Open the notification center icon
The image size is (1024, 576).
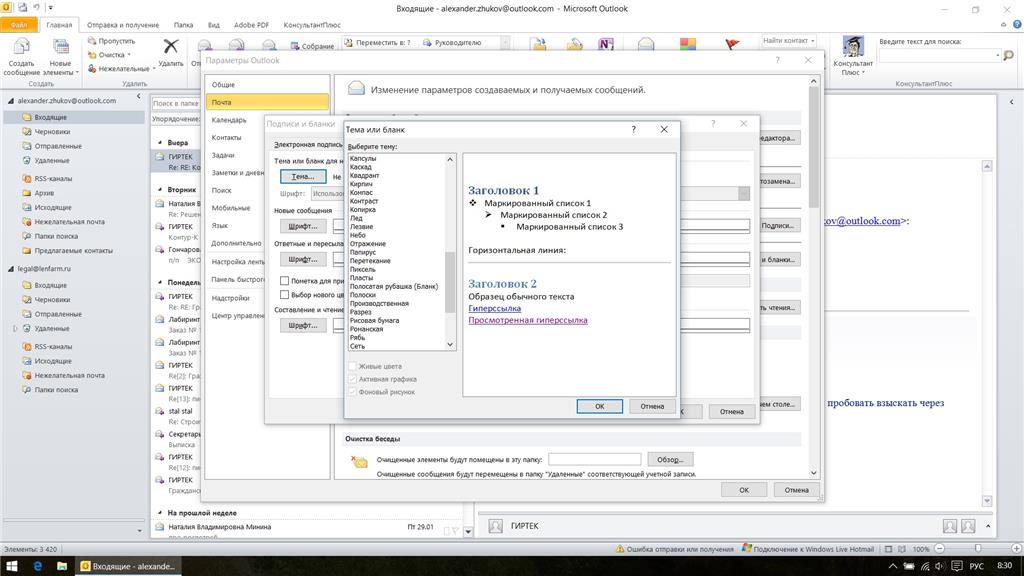point(957,566)
